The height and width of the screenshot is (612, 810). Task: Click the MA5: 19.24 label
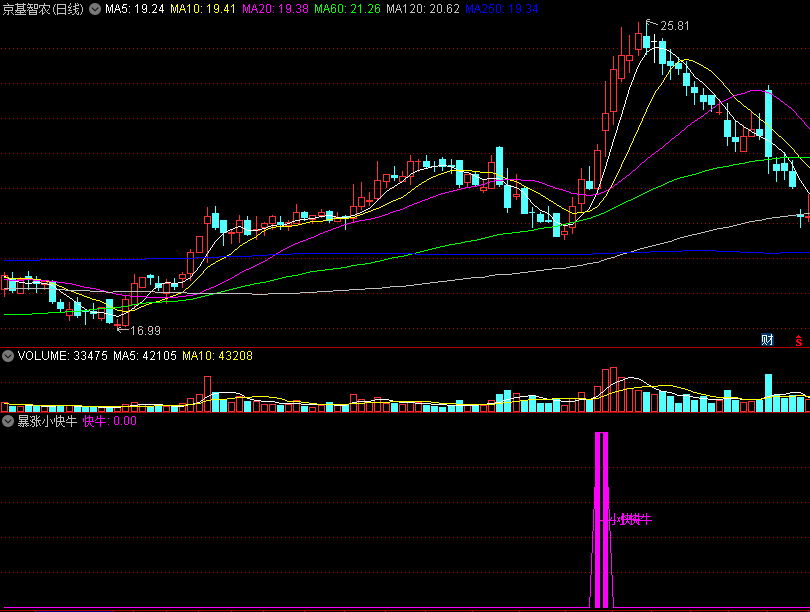tap(135, 9)
